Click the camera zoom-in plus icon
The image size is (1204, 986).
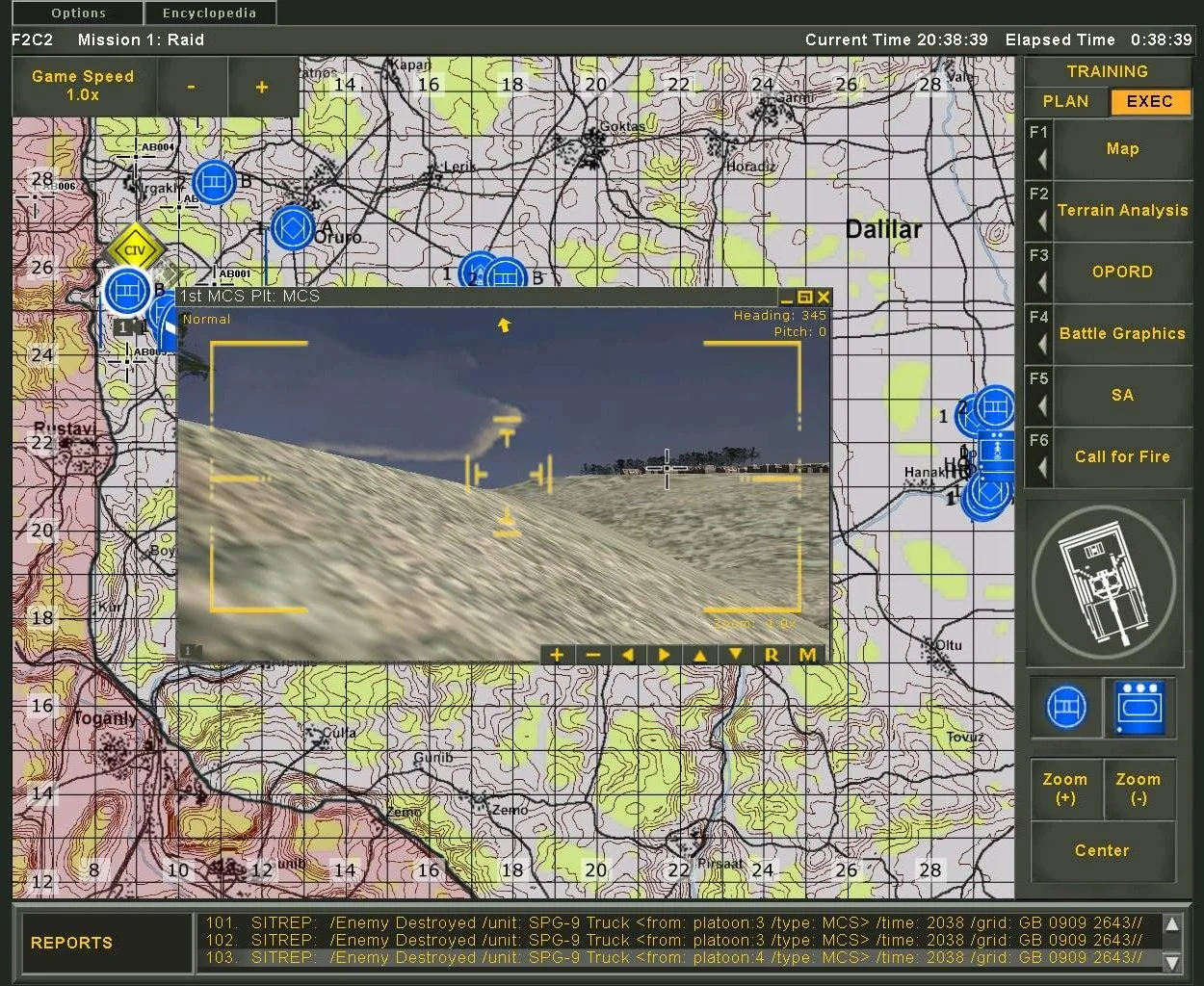click(x=556, y=655)
